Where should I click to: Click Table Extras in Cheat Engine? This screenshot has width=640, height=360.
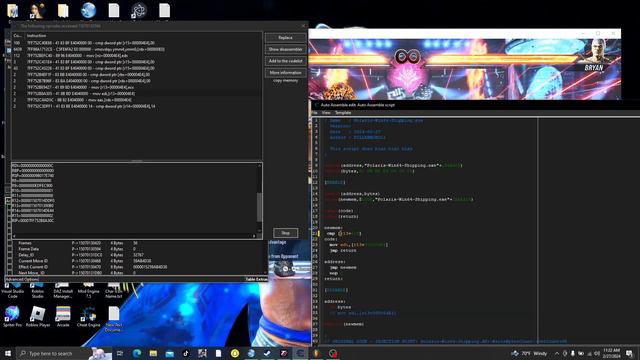pyautogui.click(x=256, y=279)
